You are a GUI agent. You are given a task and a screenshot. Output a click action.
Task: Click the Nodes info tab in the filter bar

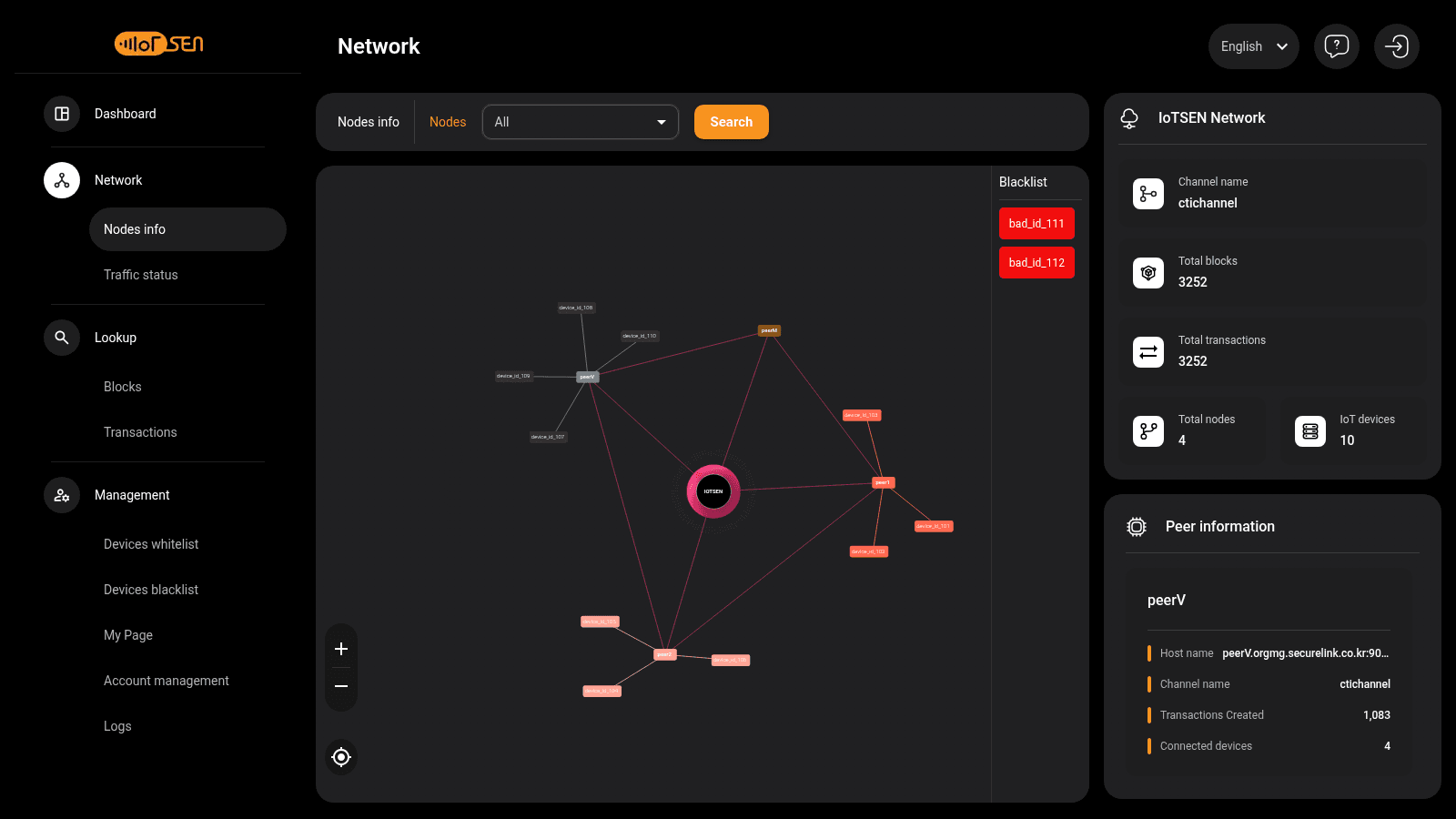pyautogui.click(x=369, y=122)
